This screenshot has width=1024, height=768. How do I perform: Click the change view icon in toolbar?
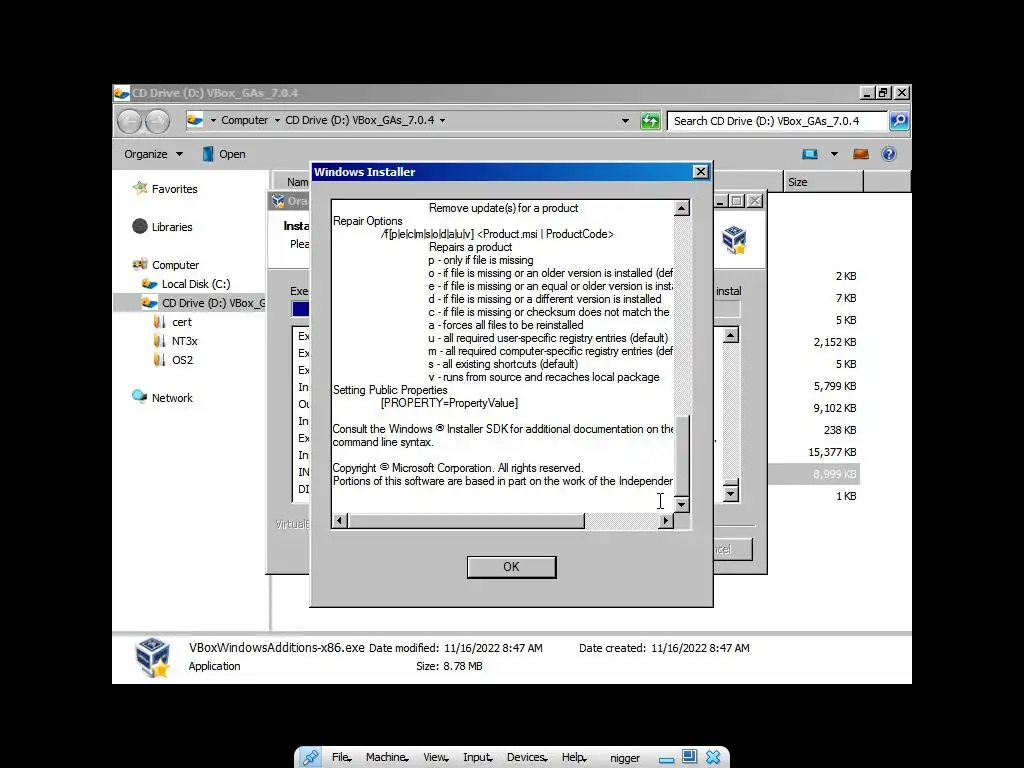coord(810,154)
